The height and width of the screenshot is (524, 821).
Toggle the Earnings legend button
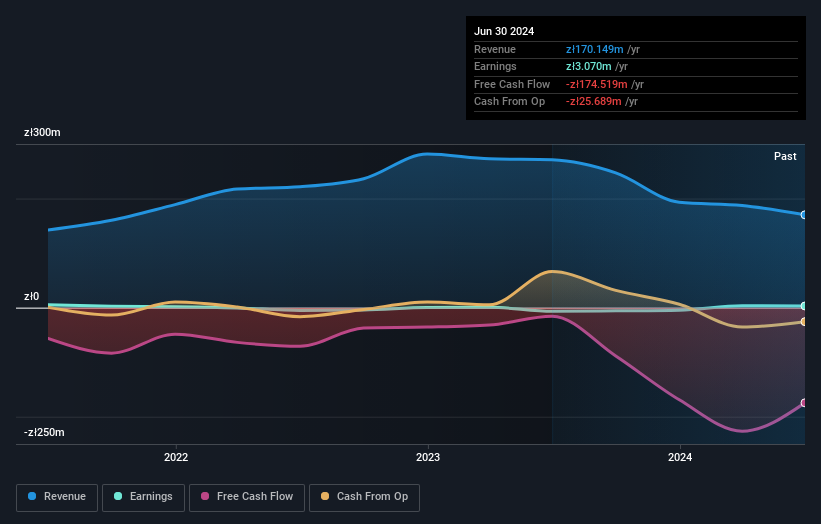143,497
